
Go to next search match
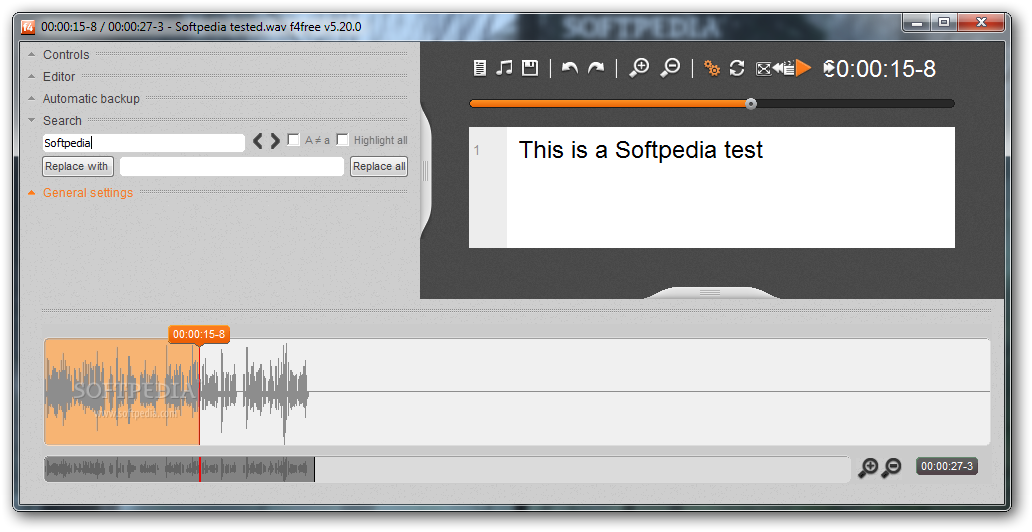pyautogui.click(x=275, y=140)
